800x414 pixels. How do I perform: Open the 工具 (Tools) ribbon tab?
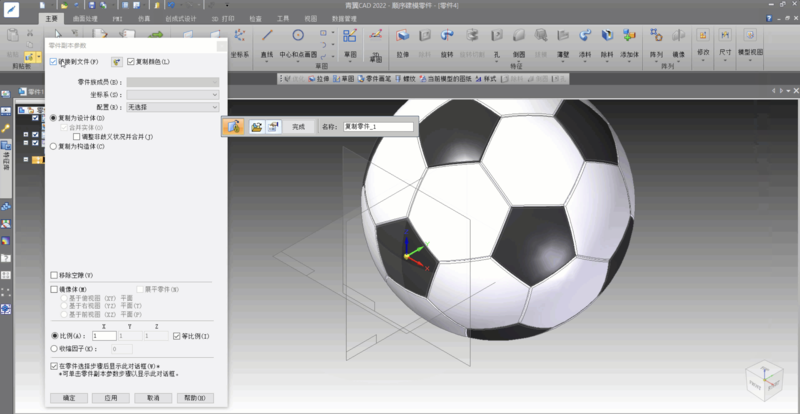click(x=283, y=18)
